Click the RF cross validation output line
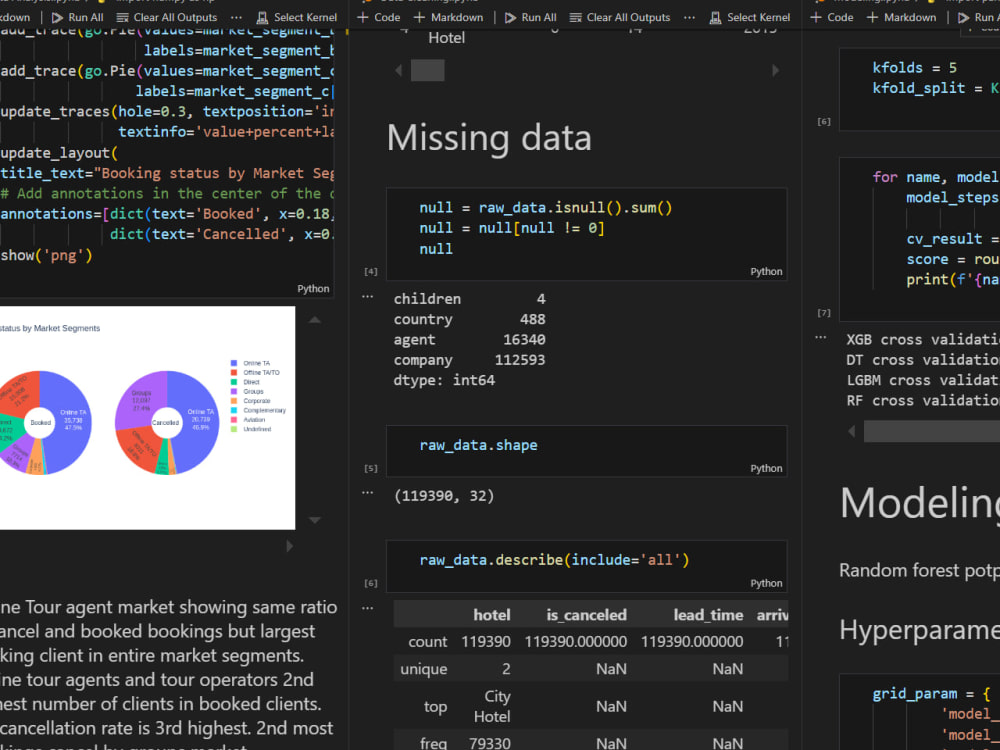The width and height of the screenshot is (1000, 750). pos(923,401)
